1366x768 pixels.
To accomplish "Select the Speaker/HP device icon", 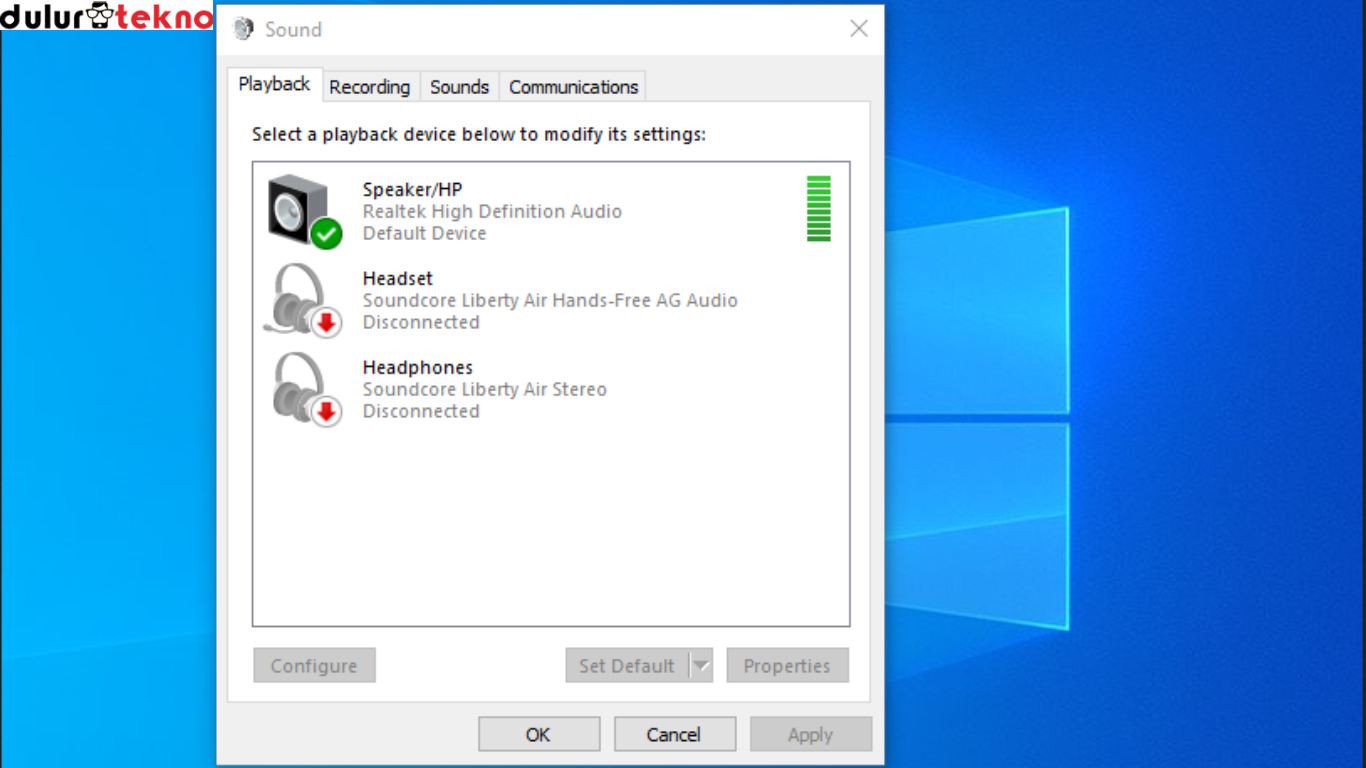I will click(x=305, y=211).
